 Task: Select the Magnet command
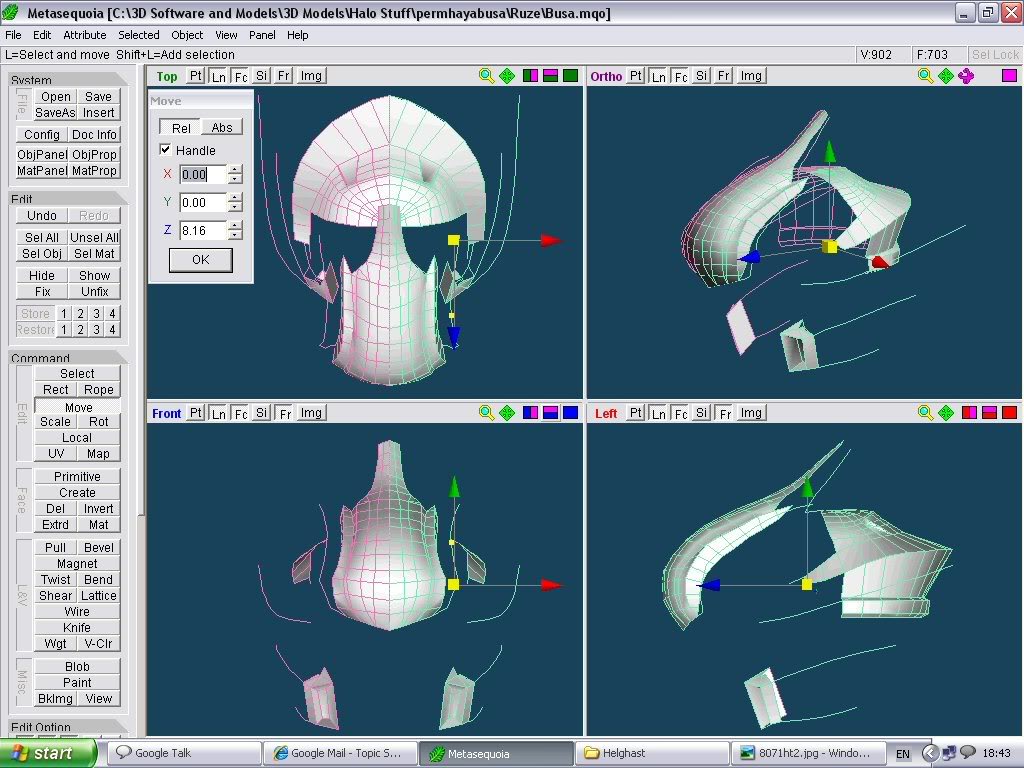click(x=77, y=563)
